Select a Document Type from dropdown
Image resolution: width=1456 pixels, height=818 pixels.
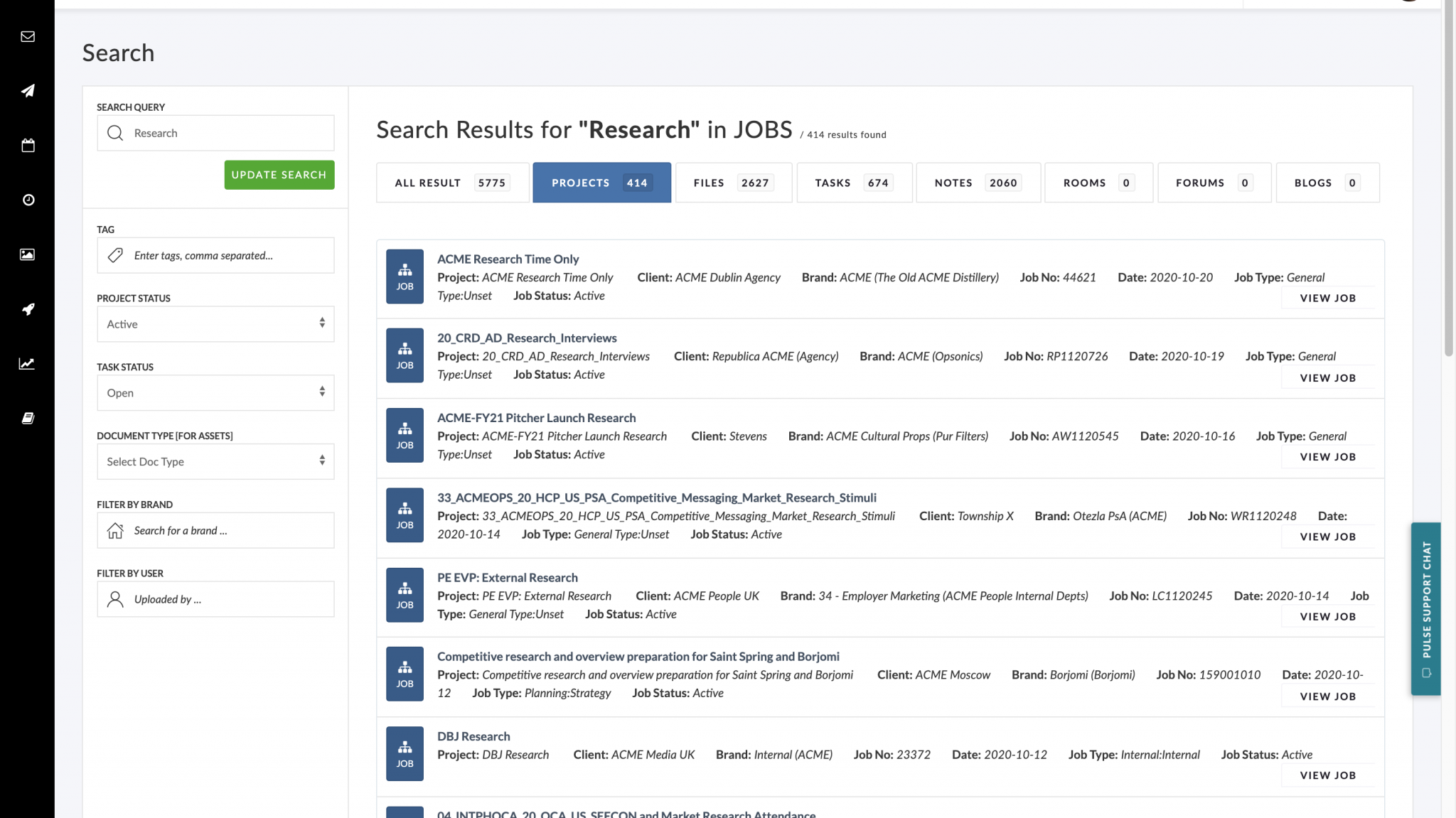215,461
